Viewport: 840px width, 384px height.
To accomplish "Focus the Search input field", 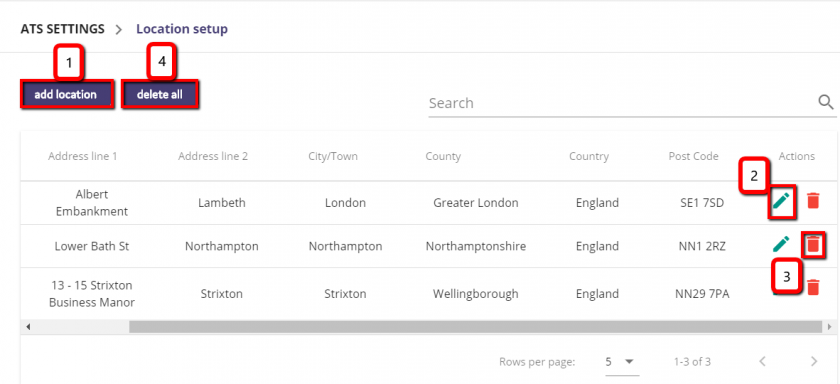I will tap(622, 103).
